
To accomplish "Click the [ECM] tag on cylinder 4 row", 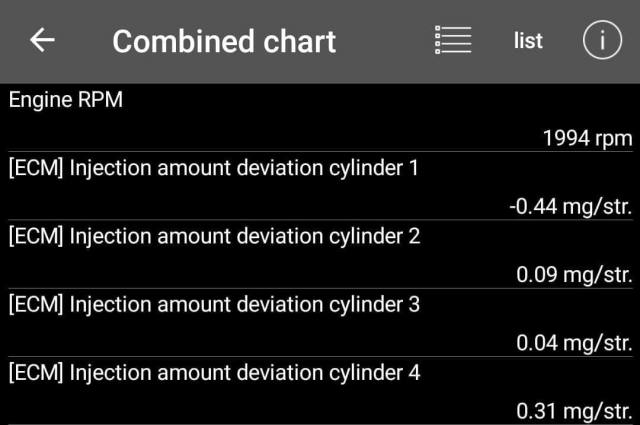I will pos(36,372).
